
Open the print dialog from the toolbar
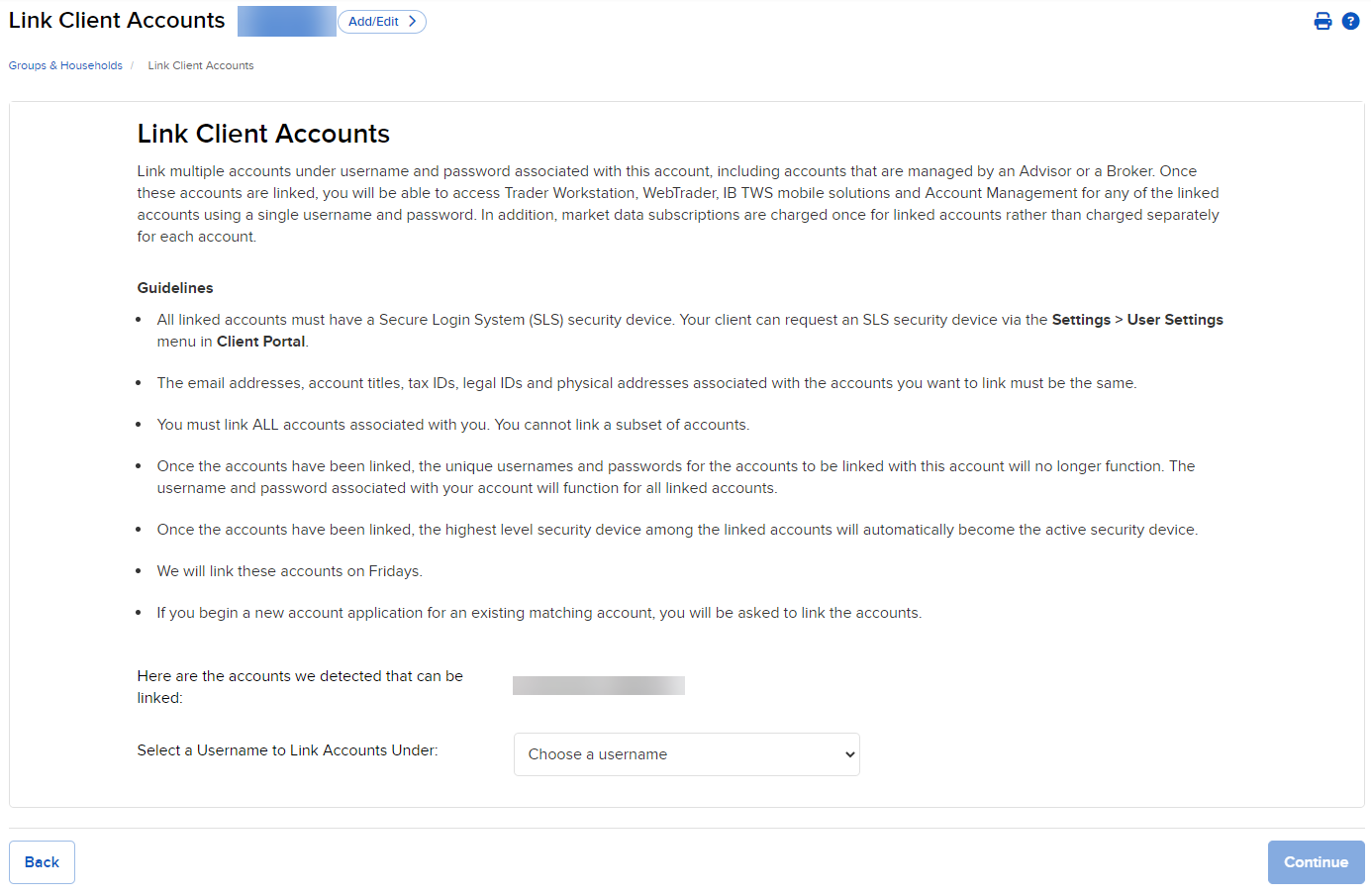point(1322,20)
